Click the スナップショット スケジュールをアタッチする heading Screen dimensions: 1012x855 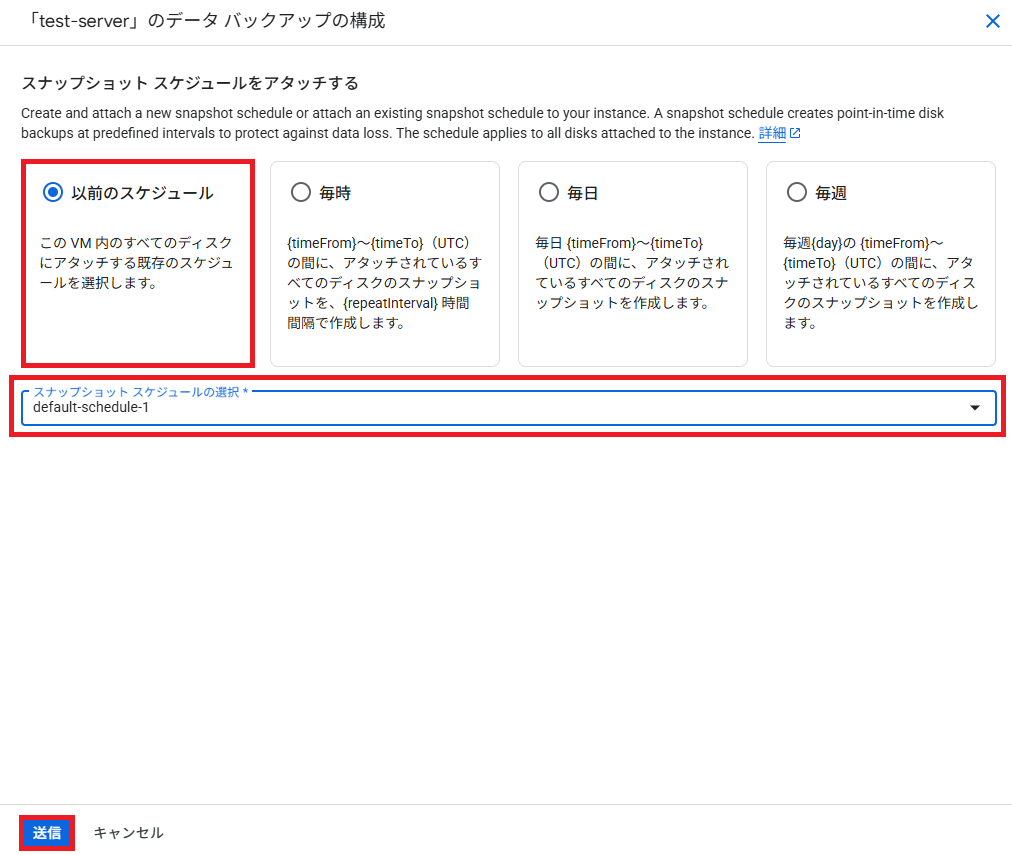click(190, 83)
